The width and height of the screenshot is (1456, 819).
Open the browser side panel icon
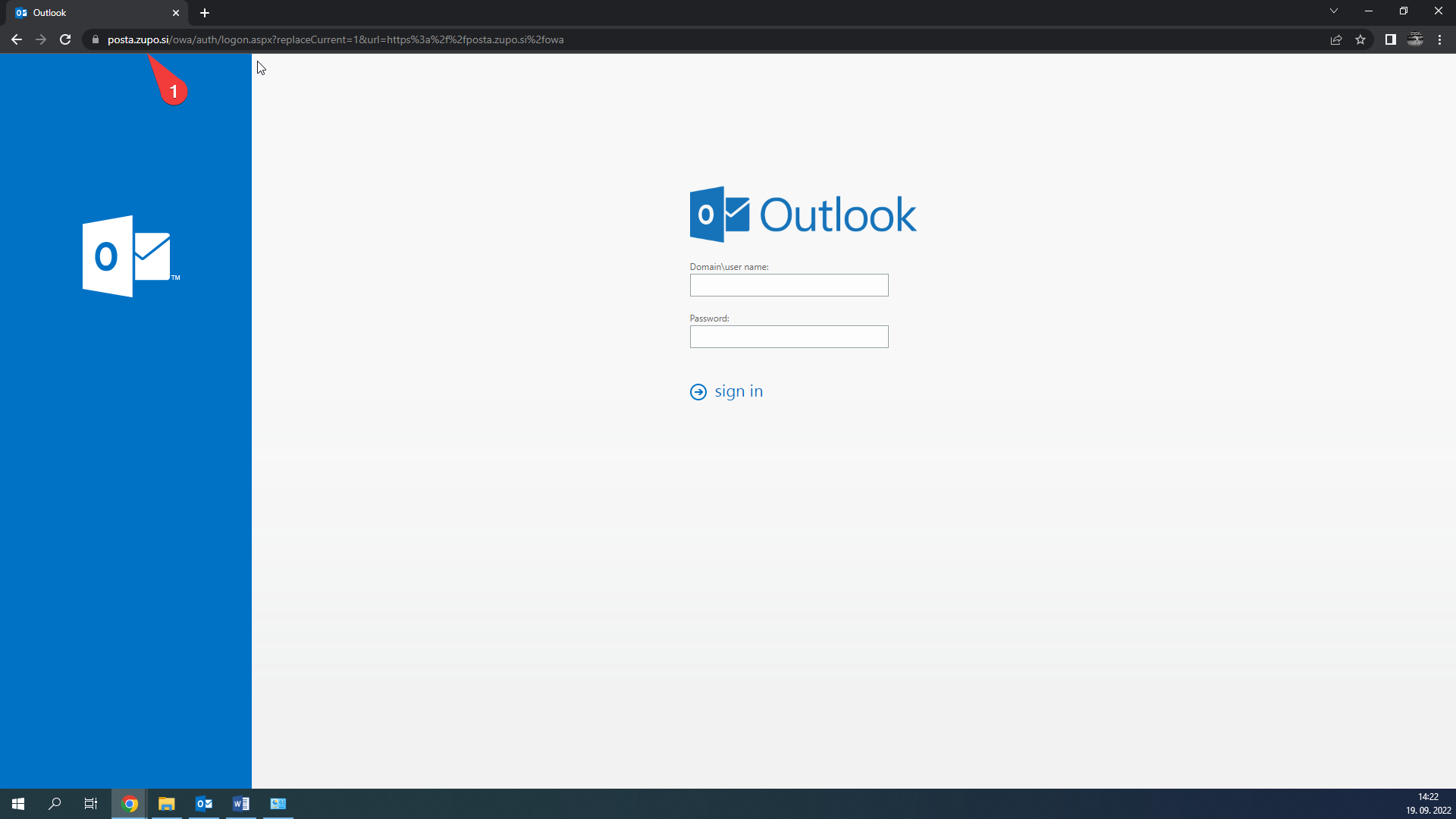click(x=1390, y=39)
